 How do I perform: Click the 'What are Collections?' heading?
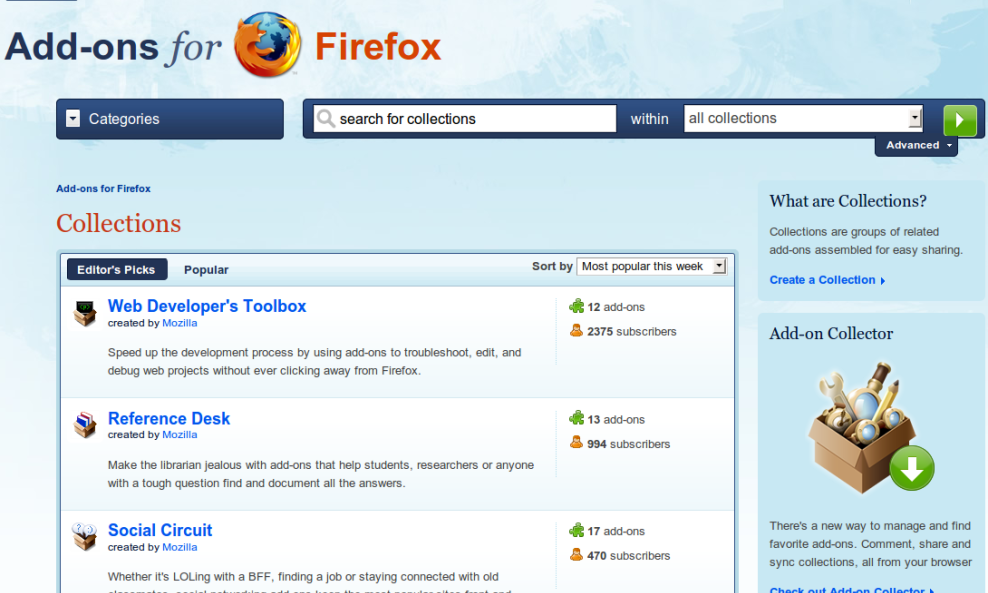pos(848,201)
